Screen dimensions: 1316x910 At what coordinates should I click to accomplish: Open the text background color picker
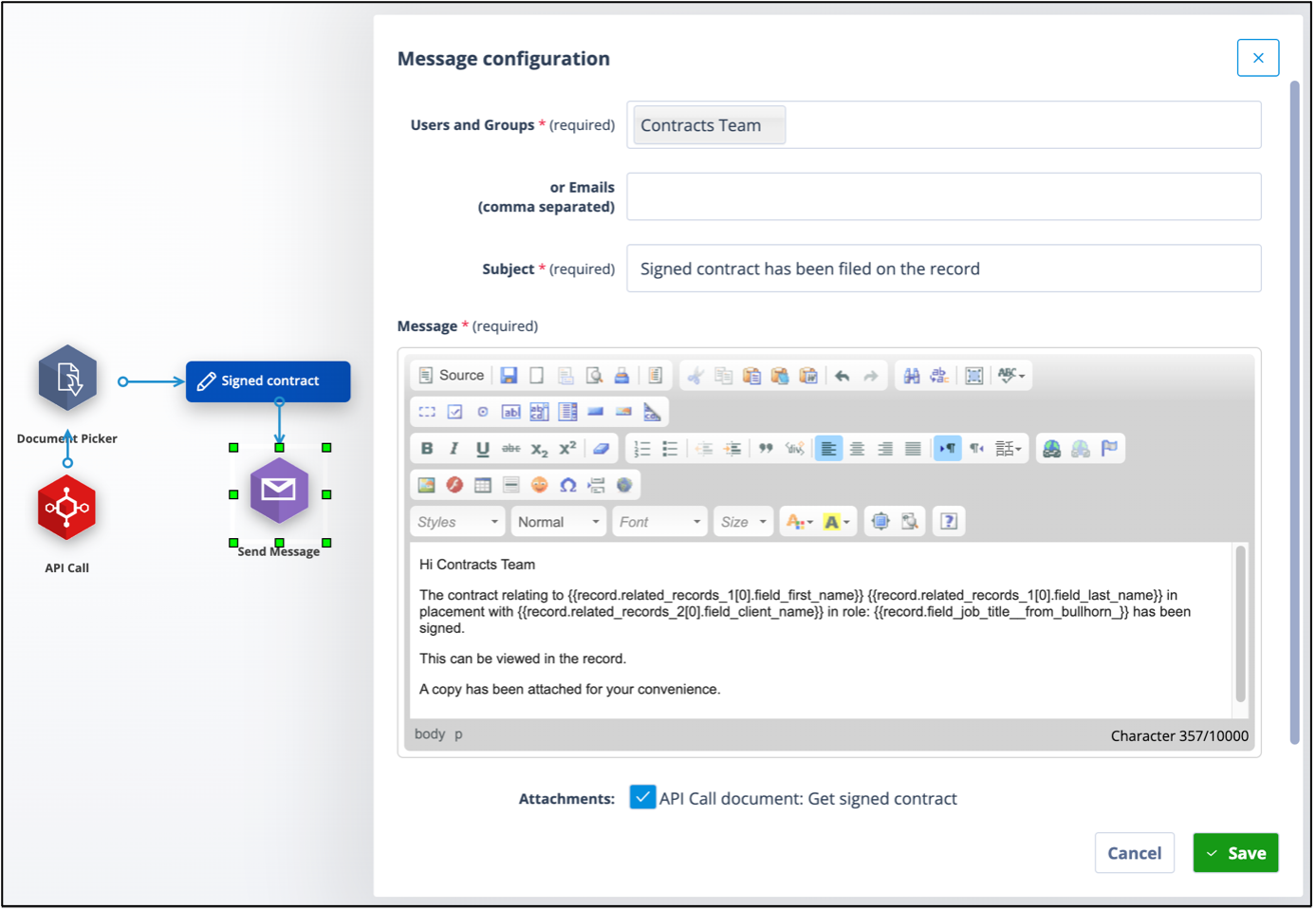click(x=837, y=522)
